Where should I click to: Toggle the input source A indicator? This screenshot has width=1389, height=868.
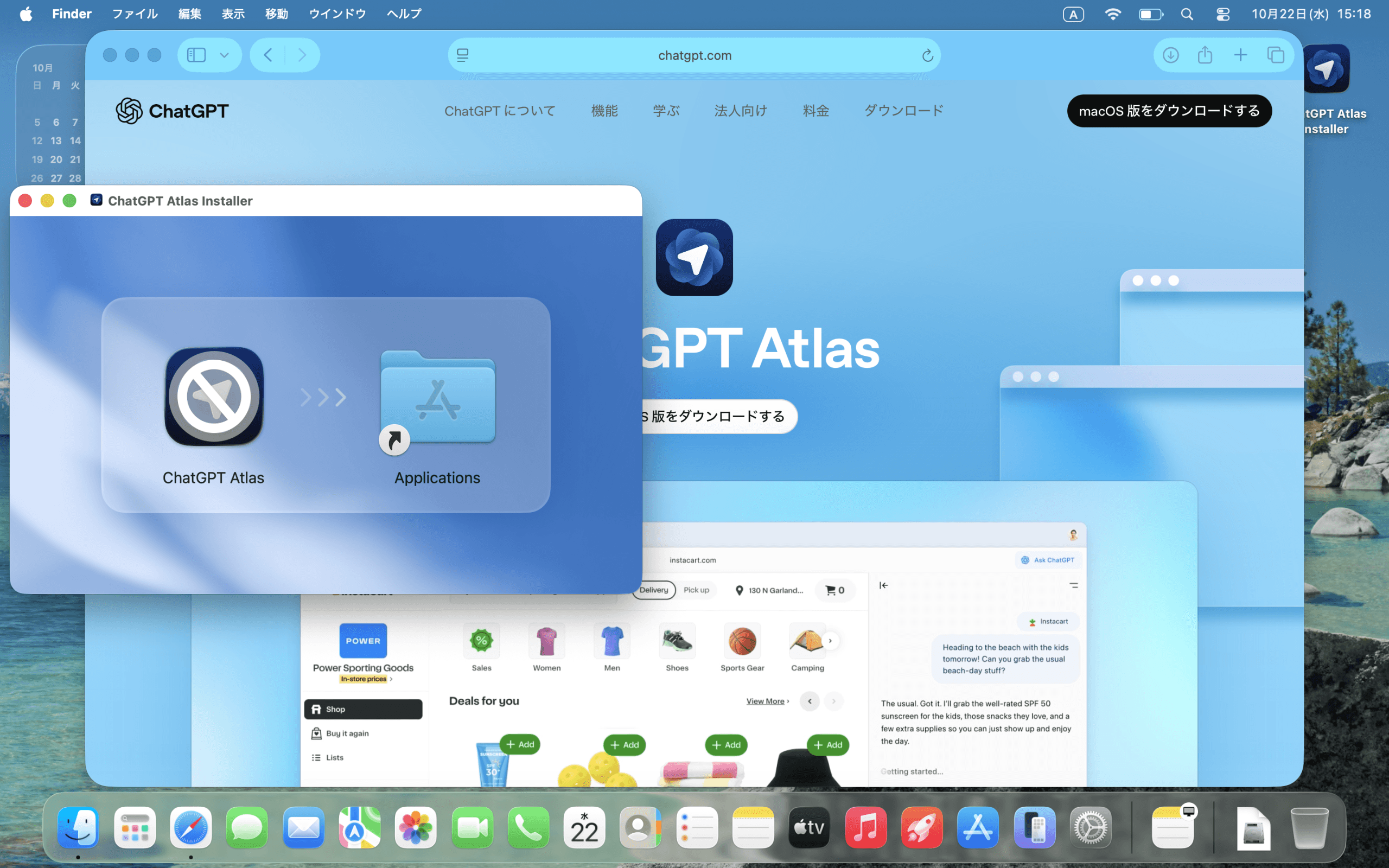click(1073, 14)
